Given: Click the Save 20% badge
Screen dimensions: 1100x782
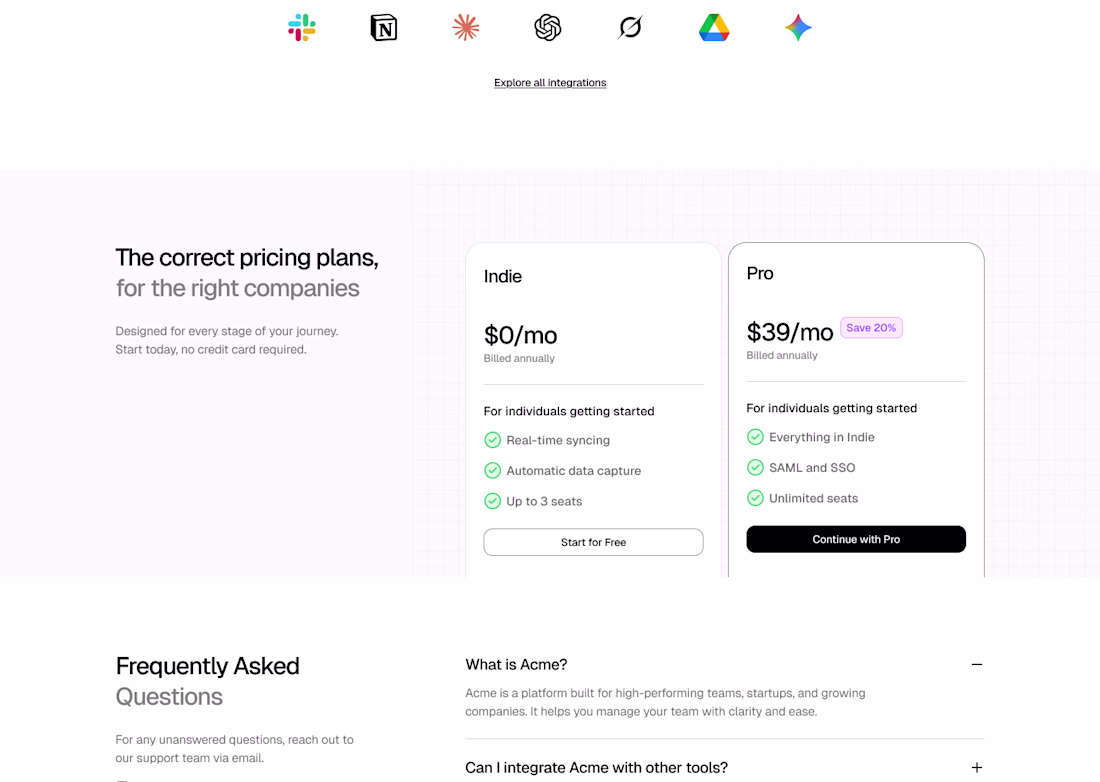Looking at the screenshot, I should pyautogui.click(x=871, y=328).
